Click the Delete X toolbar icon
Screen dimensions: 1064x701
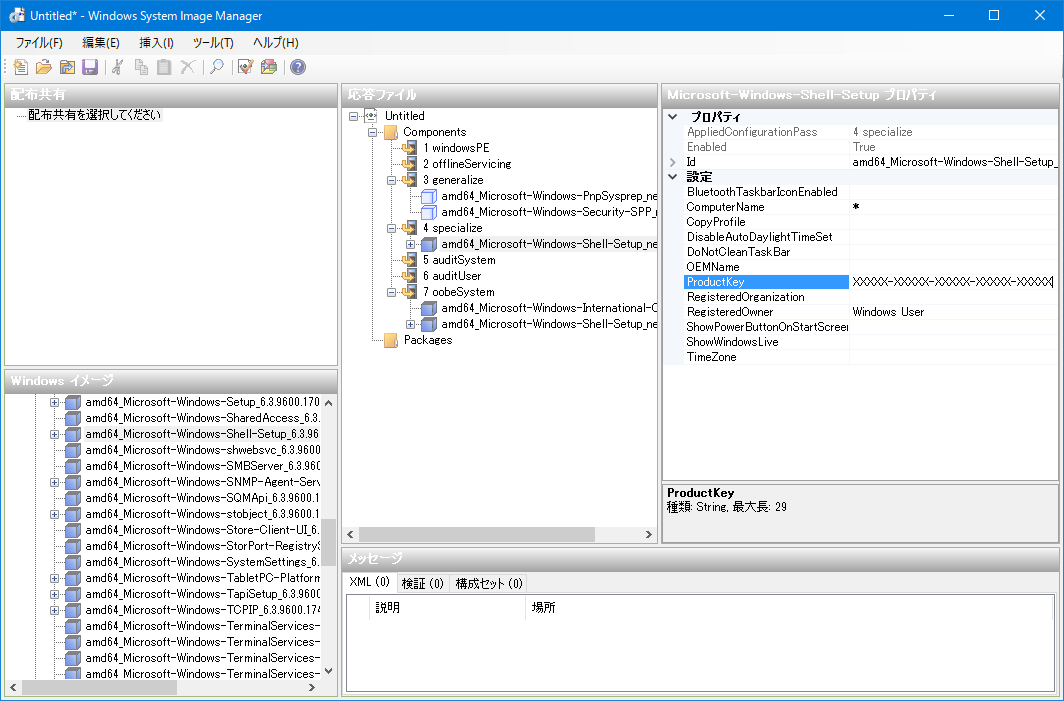click(187, 67)
